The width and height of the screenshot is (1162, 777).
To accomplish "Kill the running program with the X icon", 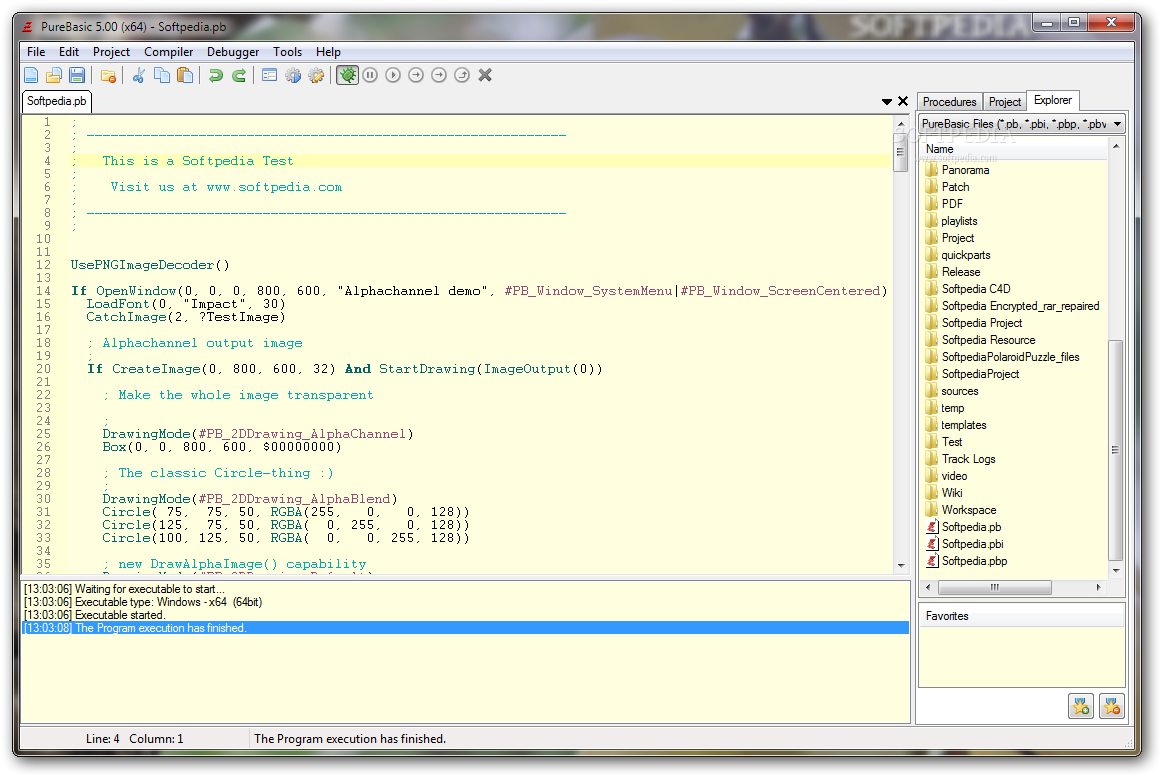I will [x=485, y=75].
